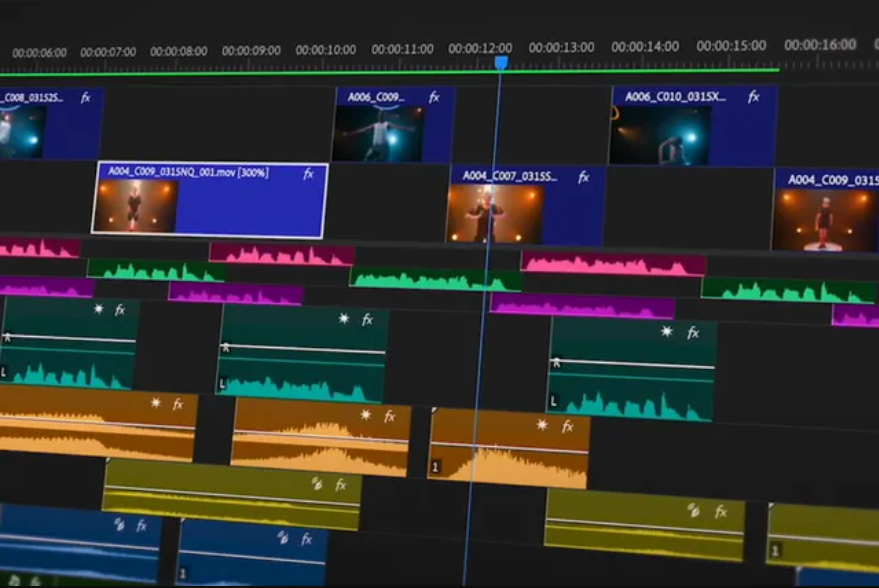
Task: Jump to 00:00:11:00 on the time ruler
Action: 402,49
